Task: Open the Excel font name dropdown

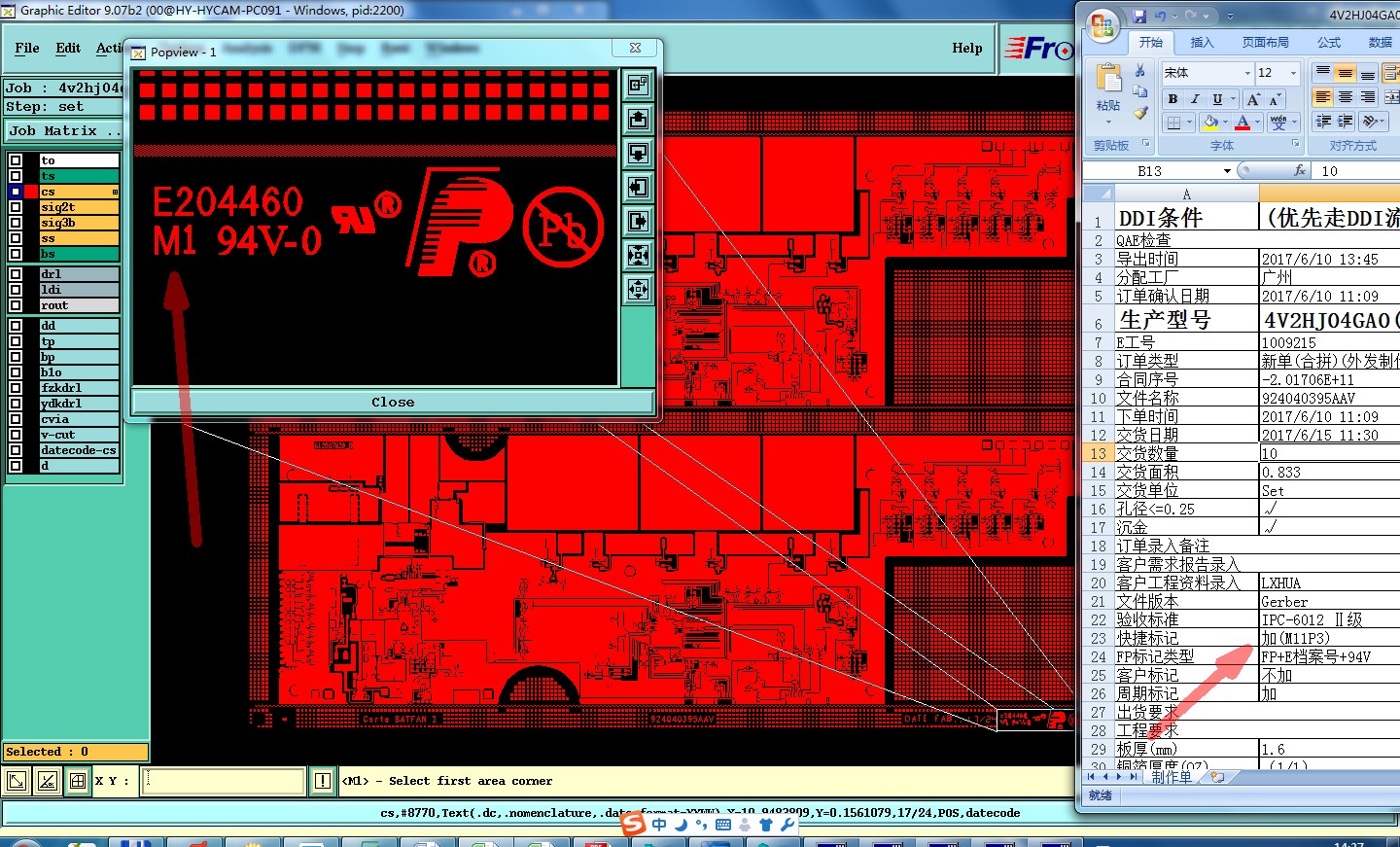Action: click(1248, 73)
